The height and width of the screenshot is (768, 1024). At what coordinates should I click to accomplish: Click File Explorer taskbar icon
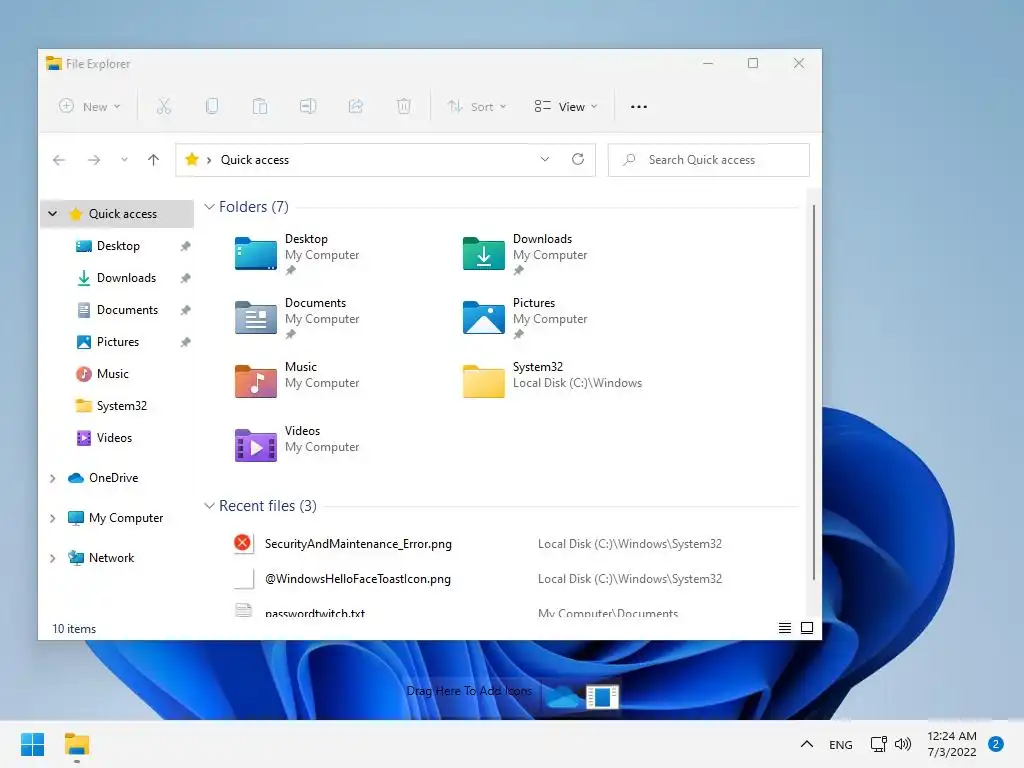point(76,744)
